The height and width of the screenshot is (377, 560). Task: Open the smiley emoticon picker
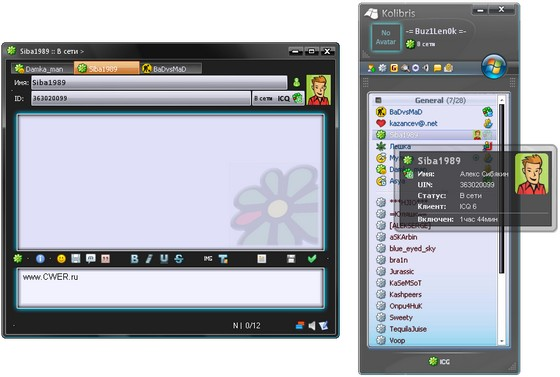[61, 258]
